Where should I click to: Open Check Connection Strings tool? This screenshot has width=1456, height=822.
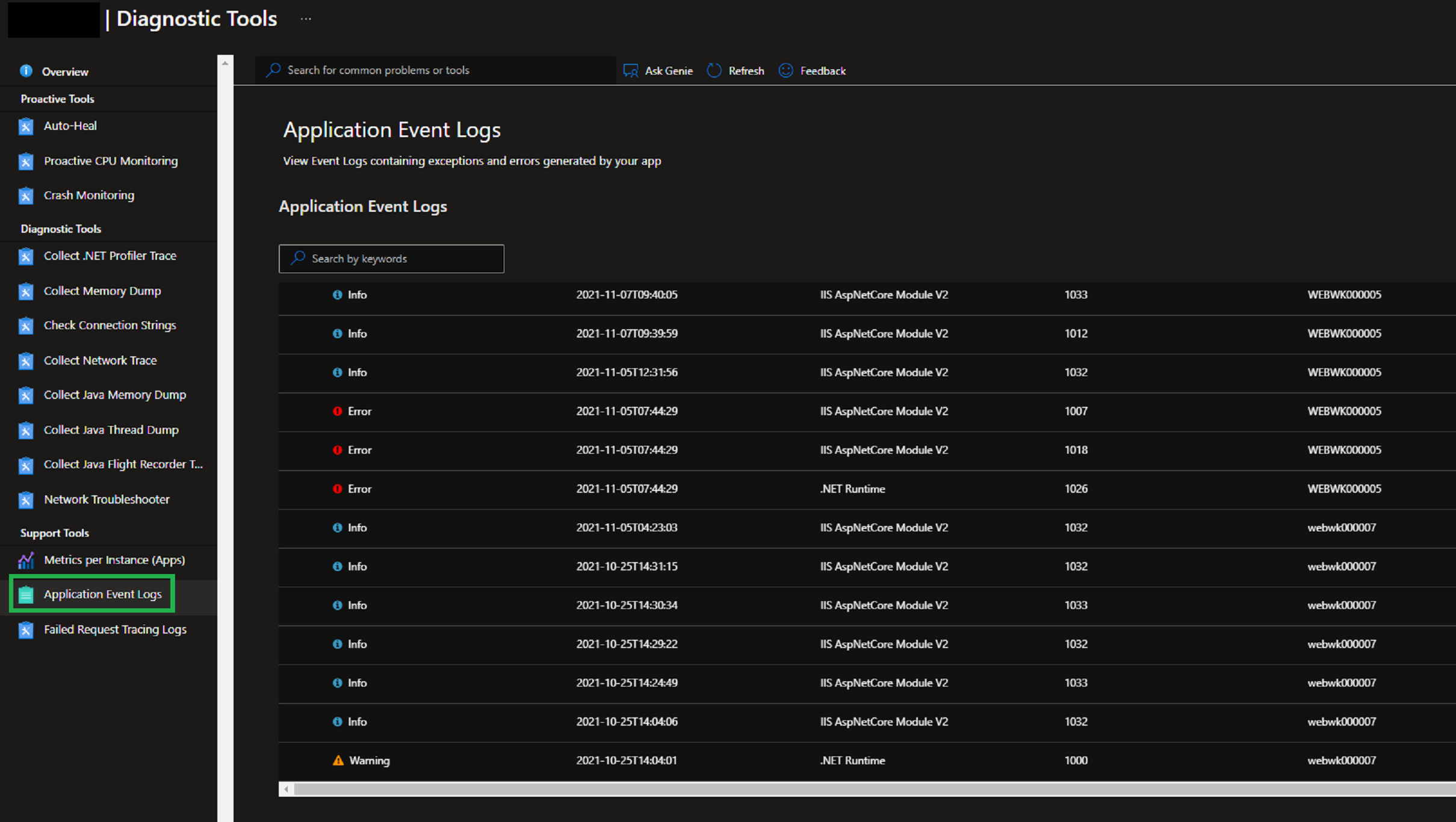[x=110, y=325]
